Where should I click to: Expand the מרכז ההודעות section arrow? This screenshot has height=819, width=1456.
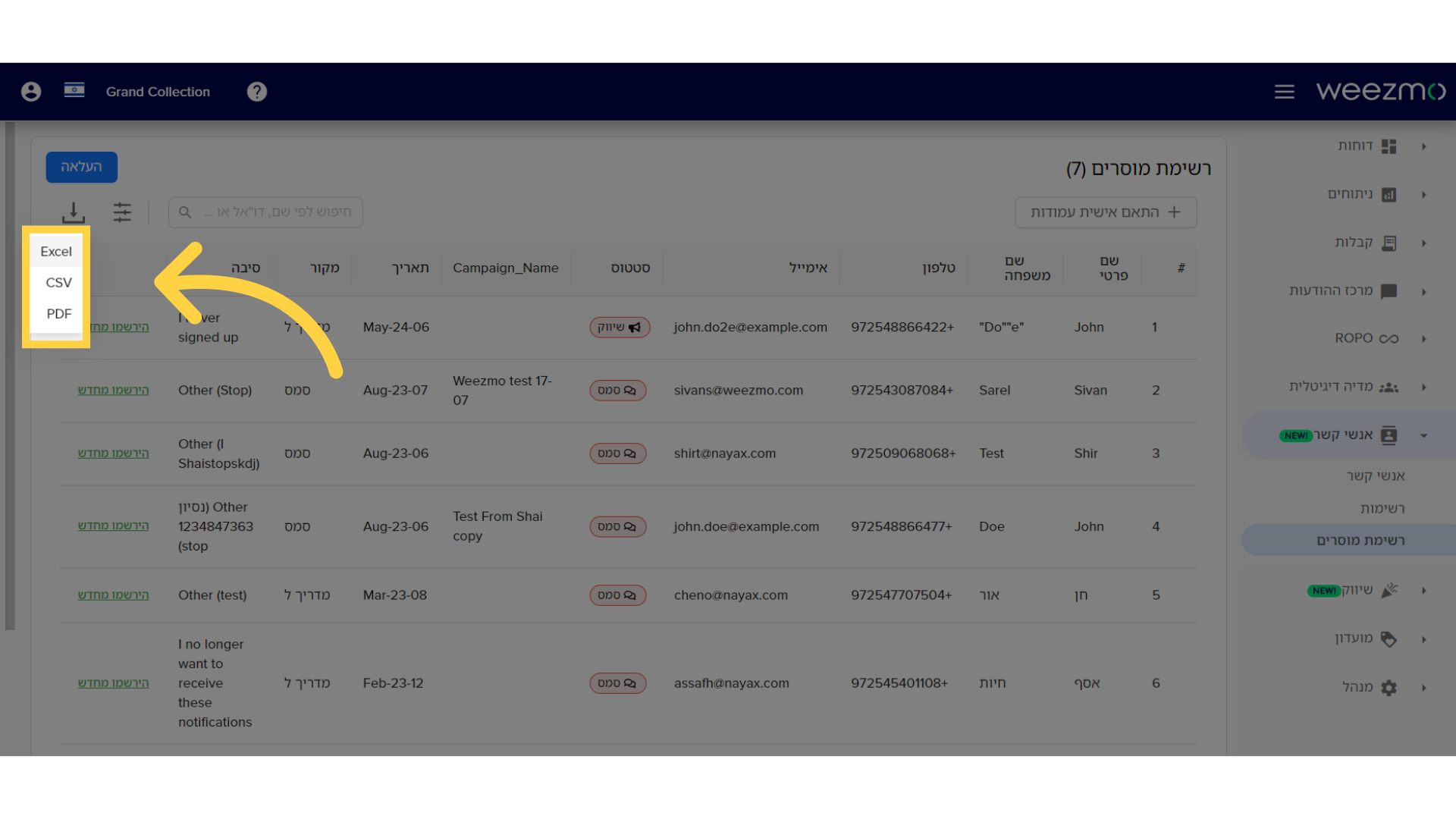(1424, 292)
